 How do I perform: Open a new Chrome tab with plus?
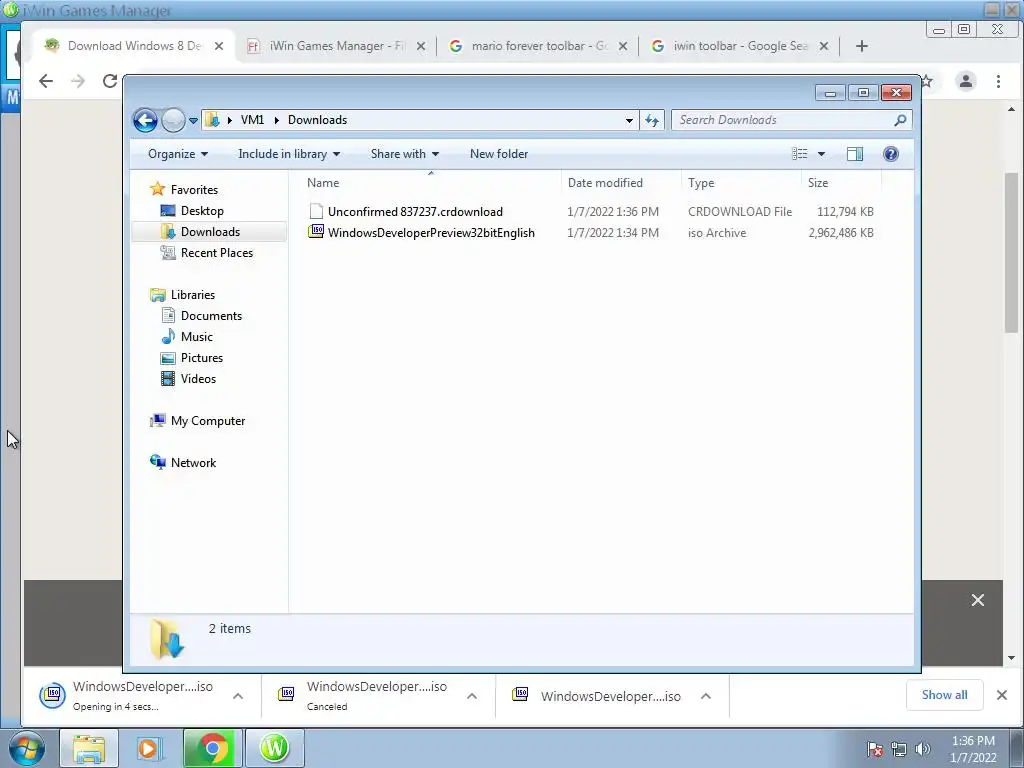pyautogui.click(x=861, y=46)
